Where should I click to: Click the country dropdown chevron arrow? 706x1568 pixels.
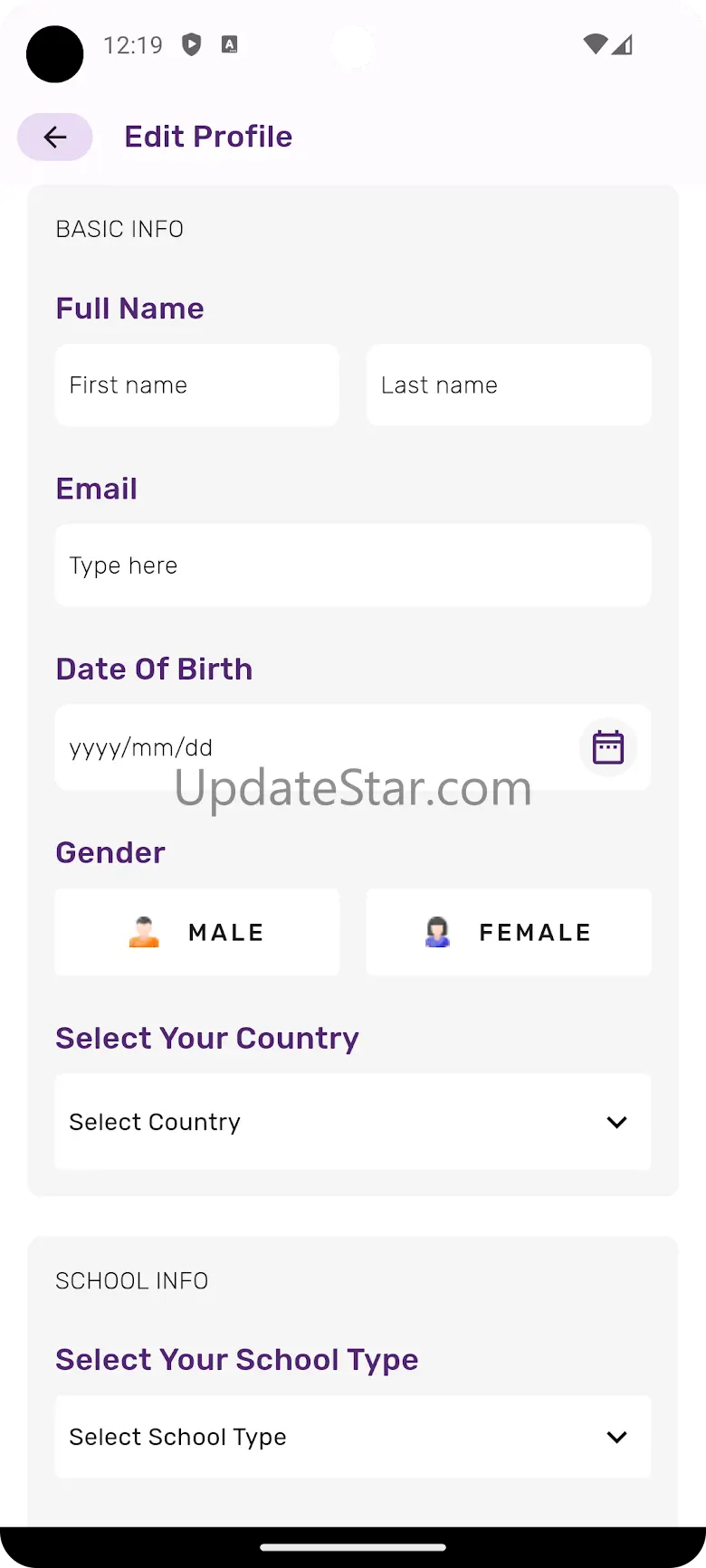point(616,1122)
